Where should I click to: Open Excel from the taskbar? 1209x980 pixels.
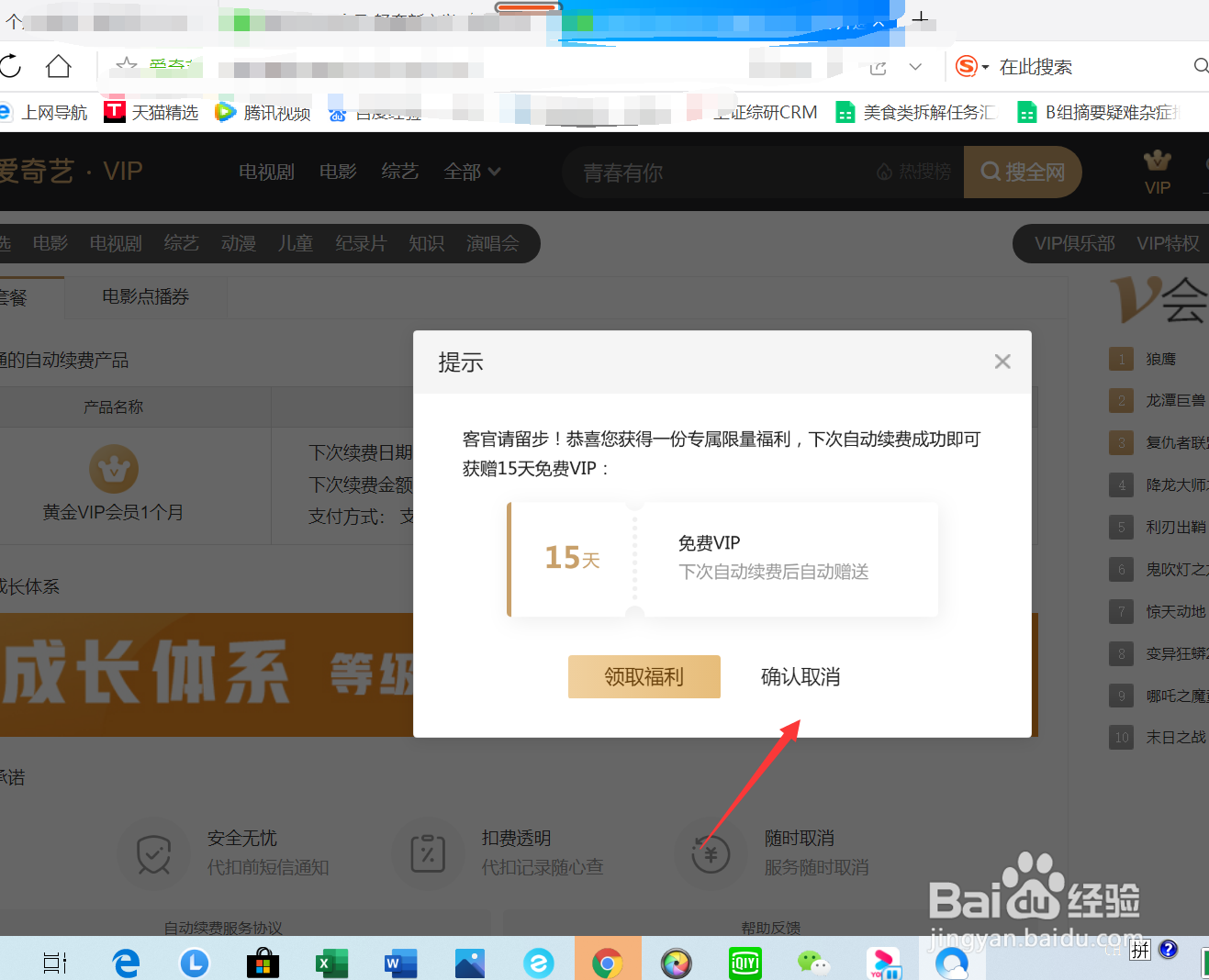pos(331,963)
